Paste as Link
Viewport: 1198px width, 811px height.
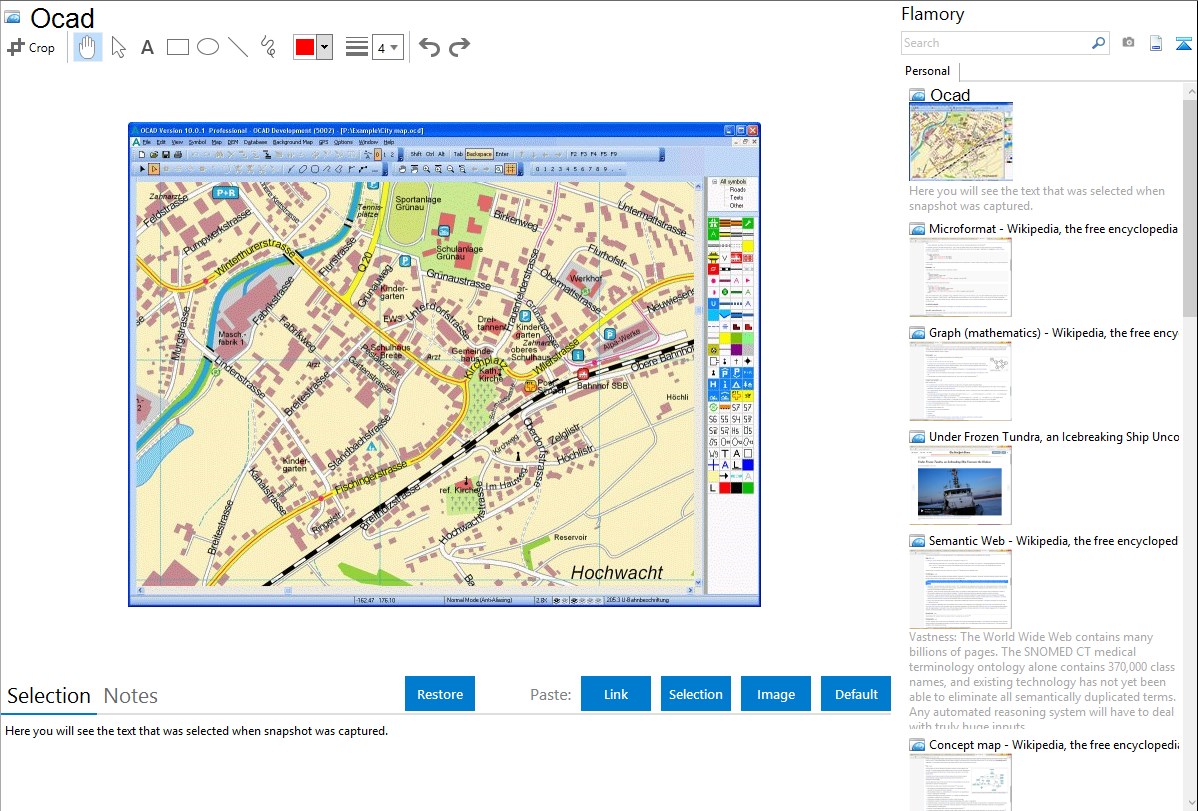(616, 694)
